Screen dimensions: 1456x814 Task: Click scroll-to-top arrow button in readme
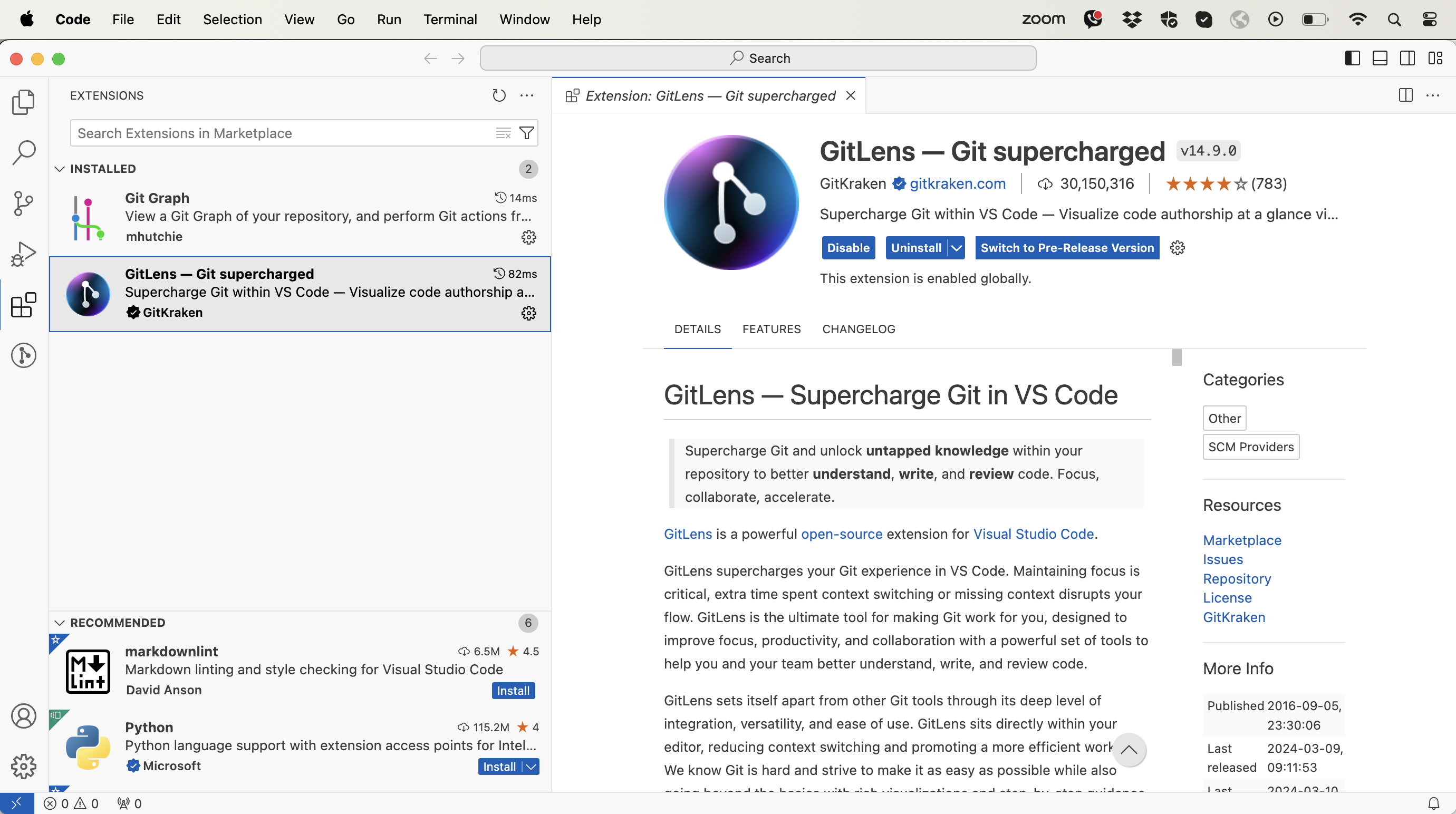click(1129, 750)
